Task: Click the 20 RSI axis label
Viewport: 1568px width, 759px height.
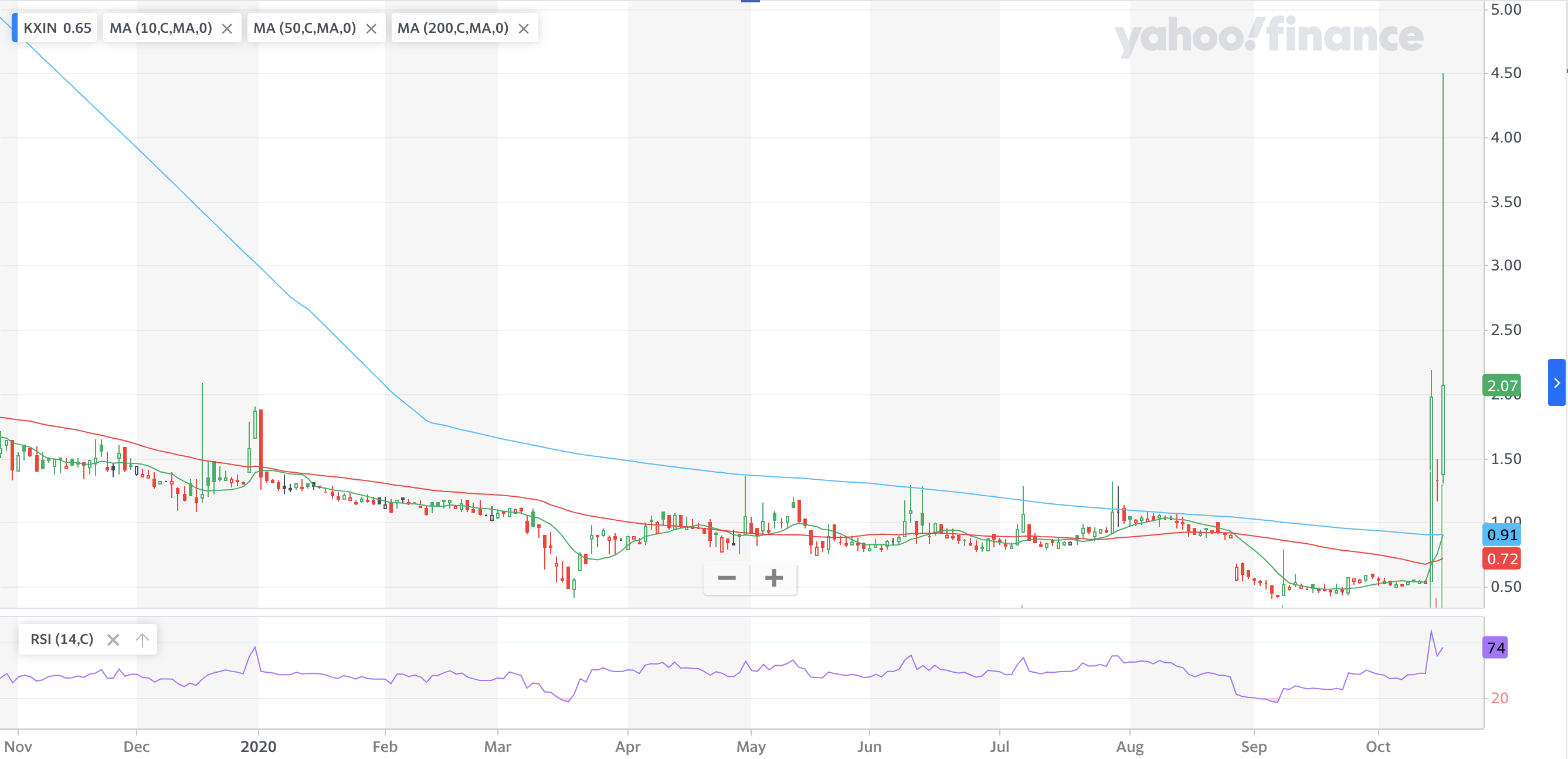Action: click(1499, 698)
